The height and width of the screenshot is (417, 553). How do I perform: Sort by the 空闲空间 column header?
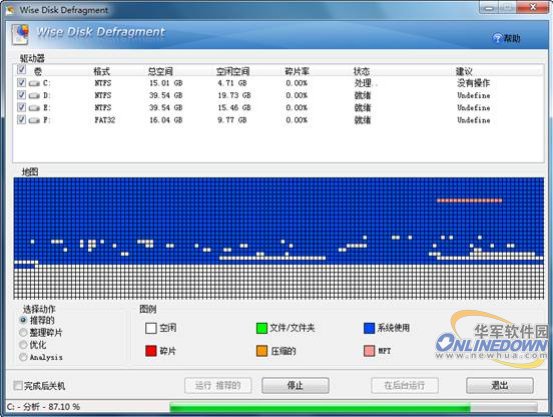pyautogui.click(x=233, y=71)
